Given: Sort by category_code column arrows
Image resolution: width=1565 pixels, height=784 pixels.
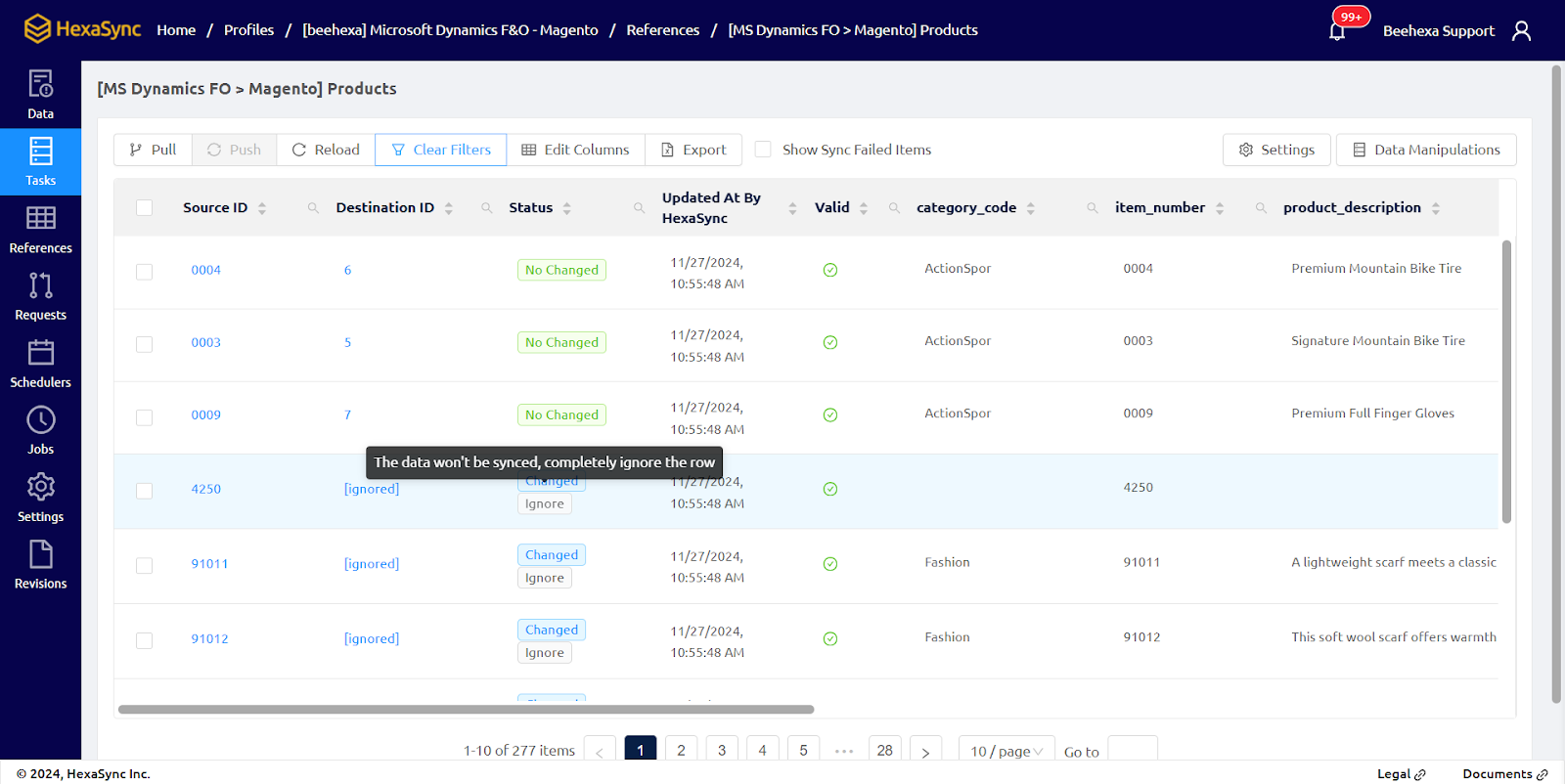Looking at the screenshot, I should coord(1031,208).
